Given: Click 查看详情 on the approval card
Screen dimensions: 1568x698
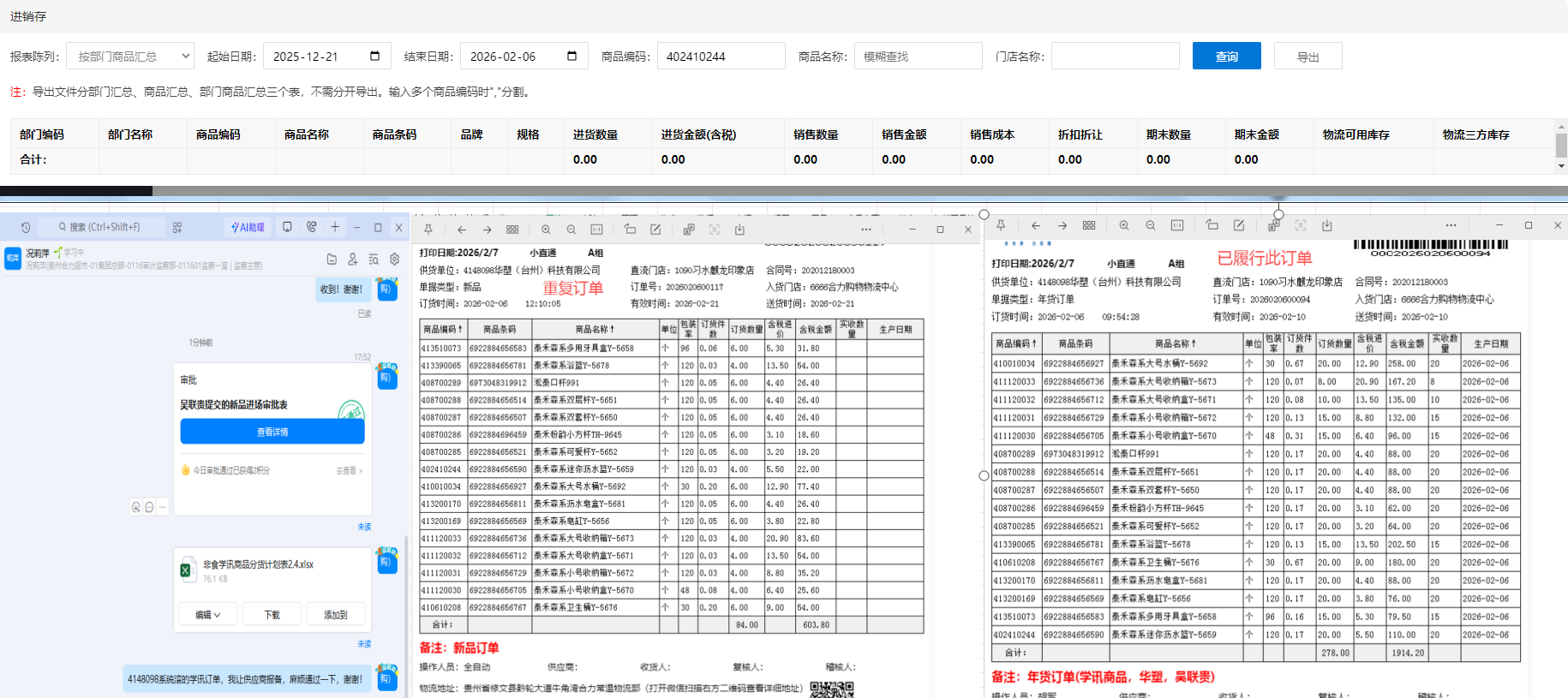Looking at the screenshot, I should [x=272, y=432].
